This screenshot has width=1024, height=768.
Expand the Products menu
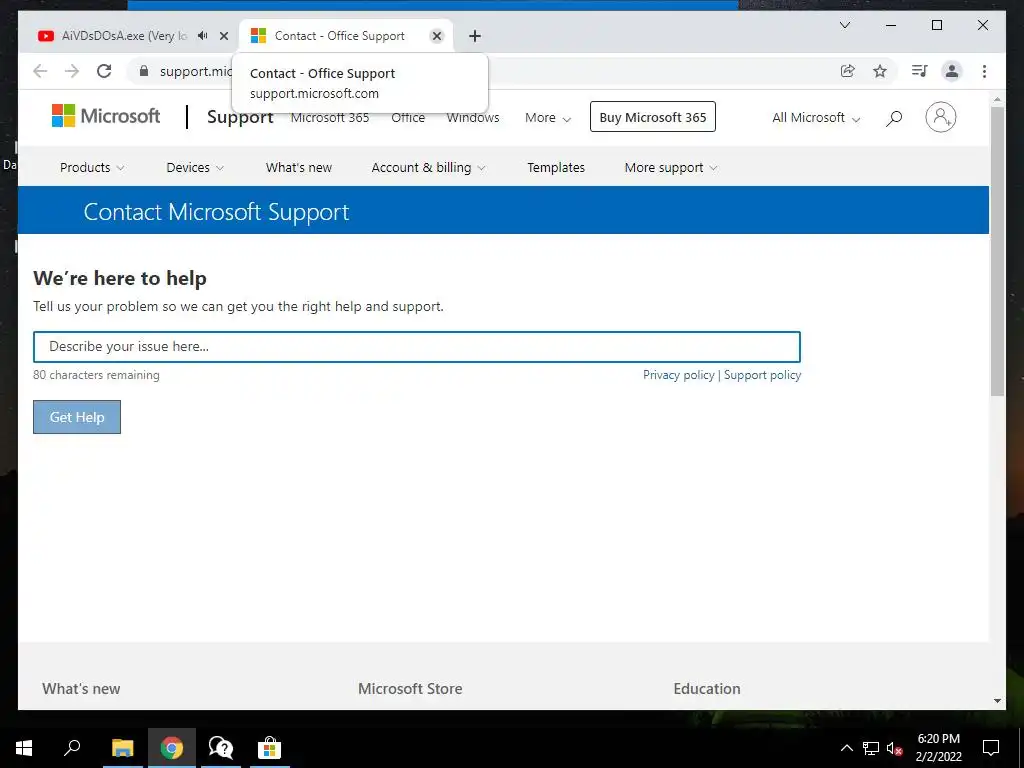tap(92, 167)
